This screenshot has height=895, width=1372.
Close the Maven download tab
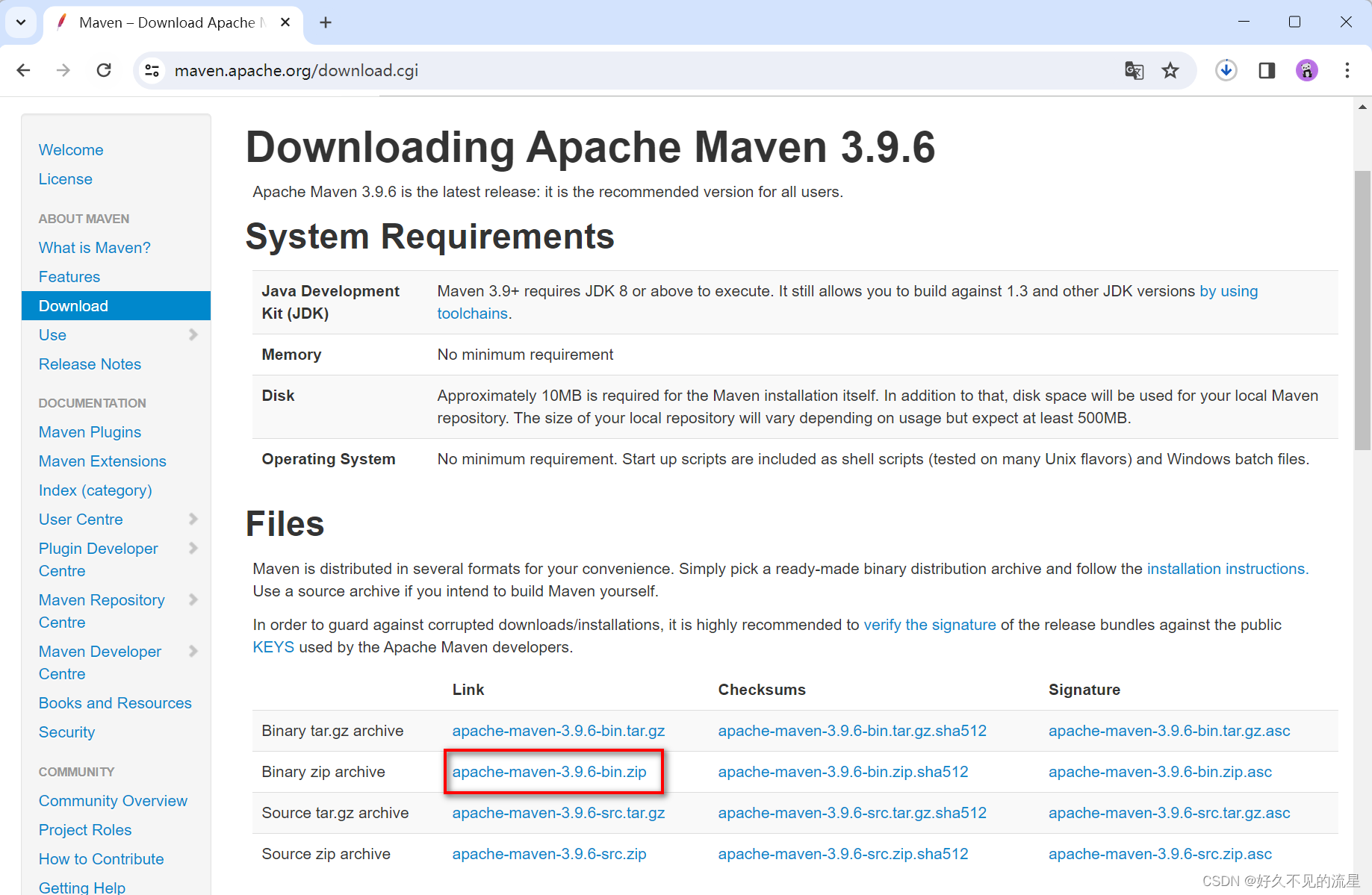point(285,22)
